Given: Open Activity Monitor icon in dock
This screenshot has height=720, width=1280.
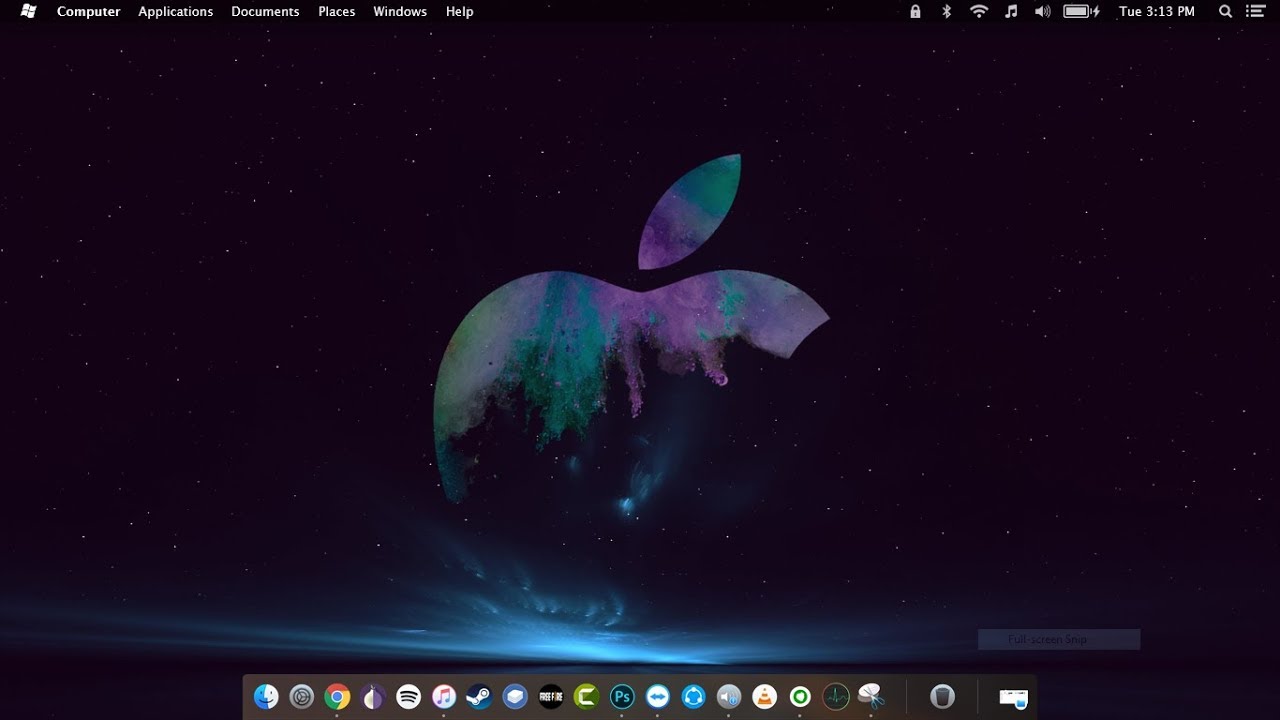Looking at the screenshot, I should tap(836, 697).
